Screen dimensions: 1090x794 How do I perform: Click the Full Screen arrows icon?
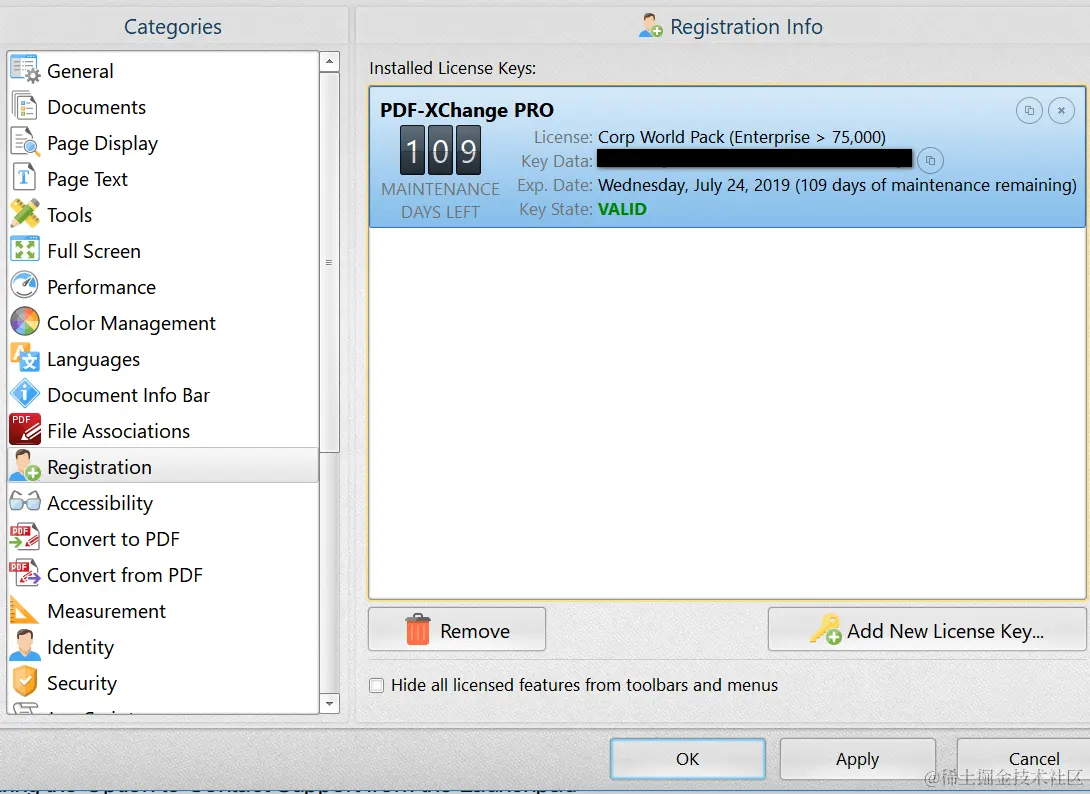click(x=25, y=250)
